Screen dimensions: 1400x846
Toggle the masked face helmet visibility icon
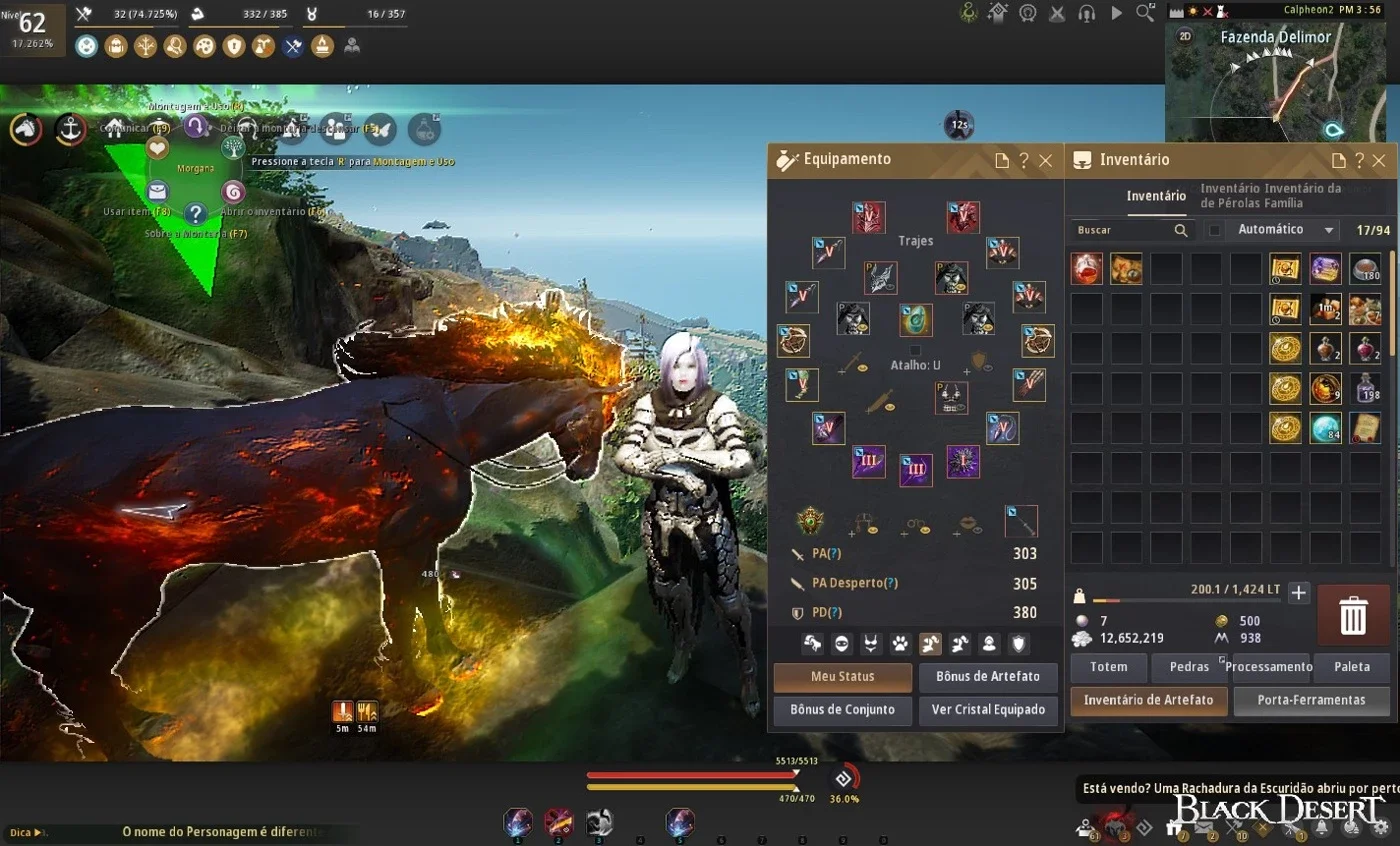point(842,644)
